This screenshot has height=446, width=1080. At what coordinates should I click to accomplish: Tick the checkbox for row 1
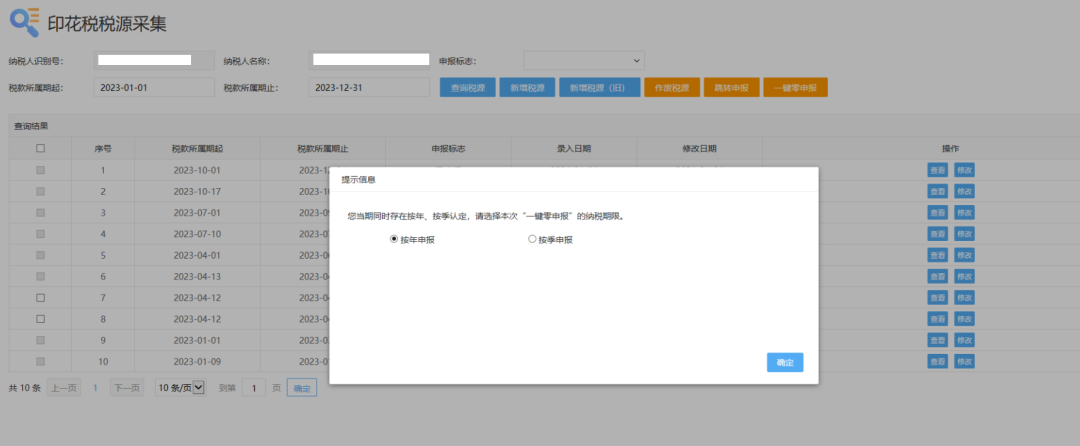[41, 170]
